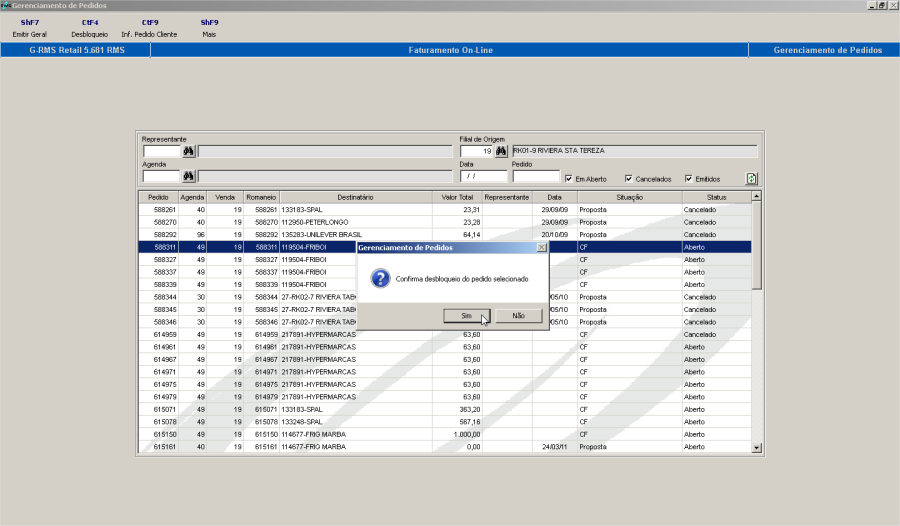
Task: Click the green refresh icon beside Emitidos
Action: [x=751, y=179]
